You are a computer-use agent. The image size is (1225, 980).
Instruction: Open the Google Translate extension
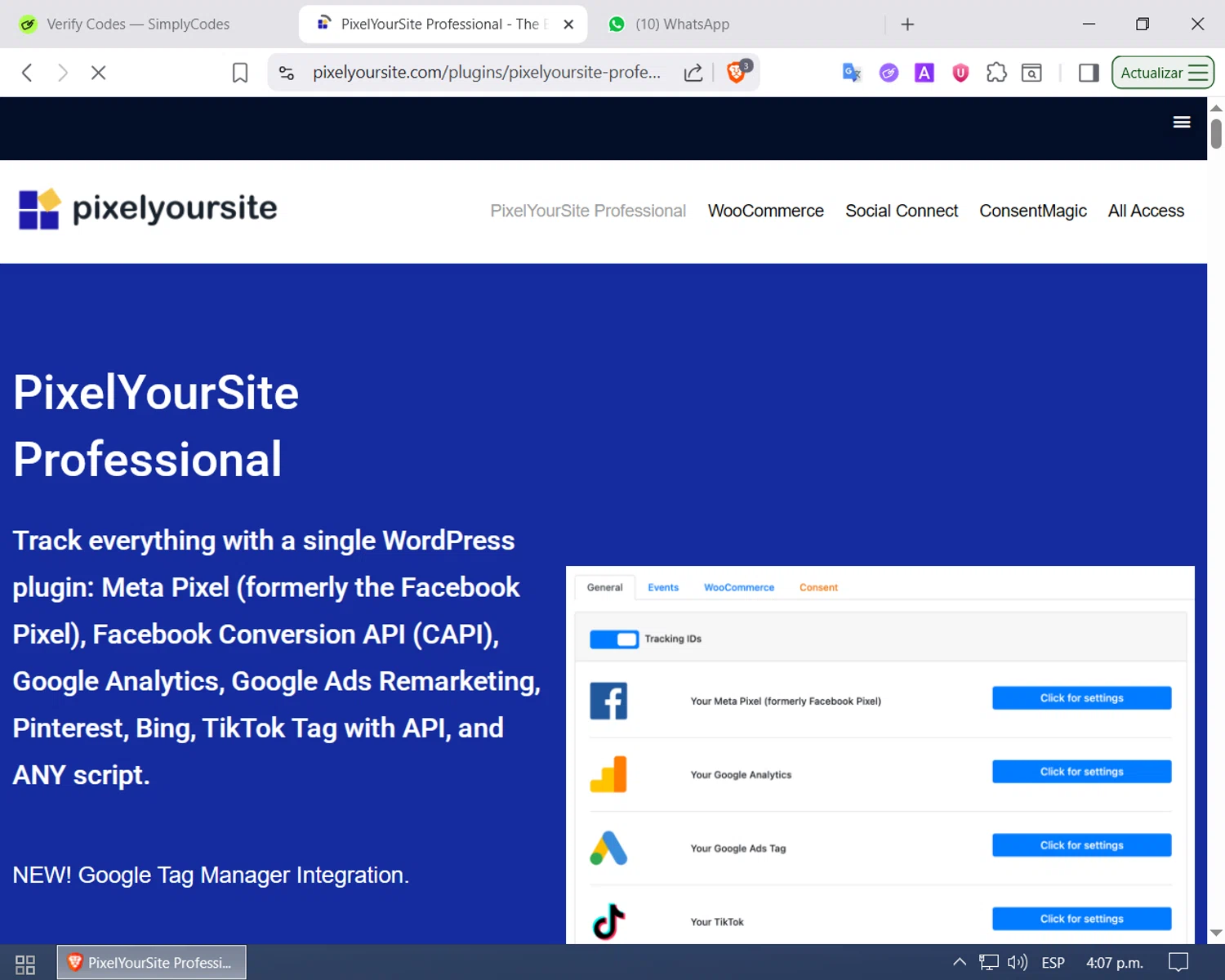pyautogui.click(x=852, y=73)
